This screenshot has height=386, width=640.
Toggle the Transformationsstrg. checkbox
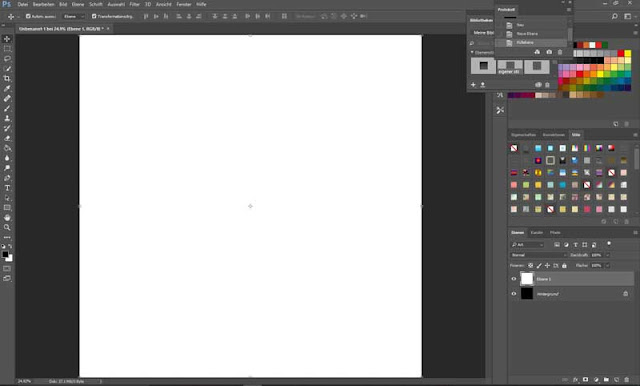click(x=94, y=16)
